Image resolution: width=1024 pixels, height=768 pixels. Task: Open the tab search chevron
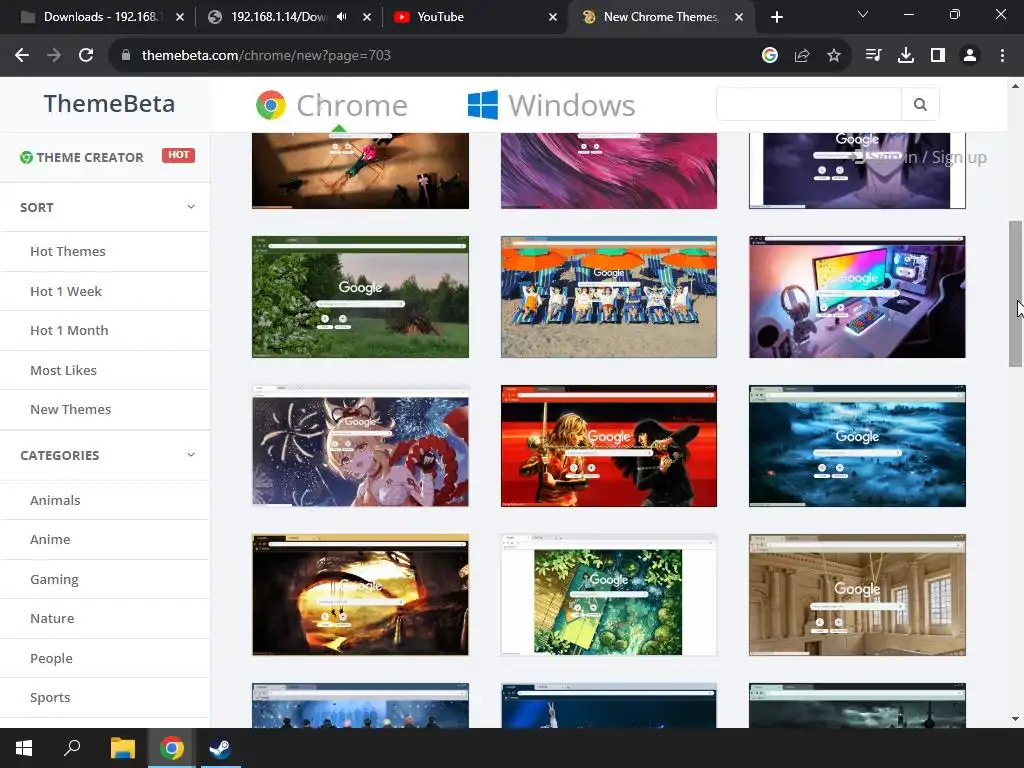tap(863, 14)
